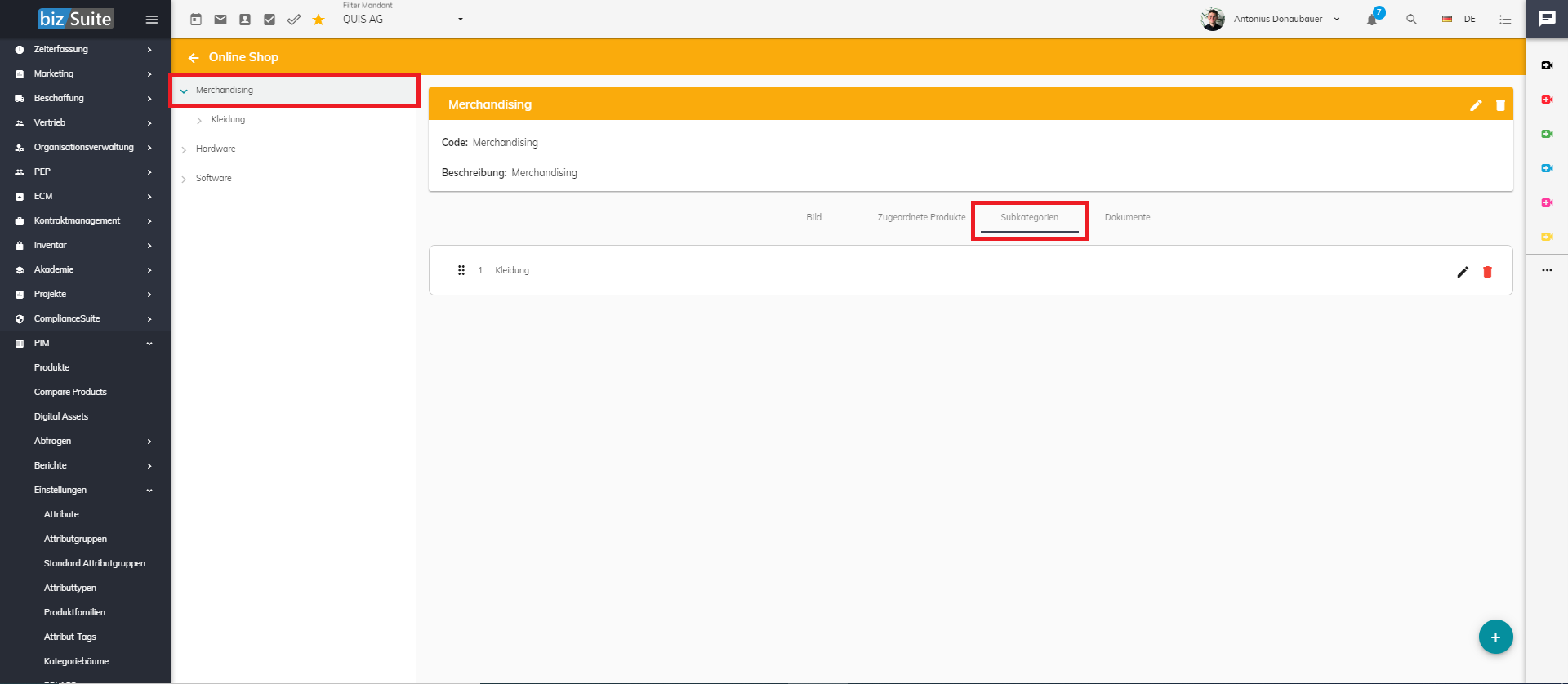This screenshot has width=1568, height=684.
Task: Click the yellow video camera icon
Action: coord(1547,237)
